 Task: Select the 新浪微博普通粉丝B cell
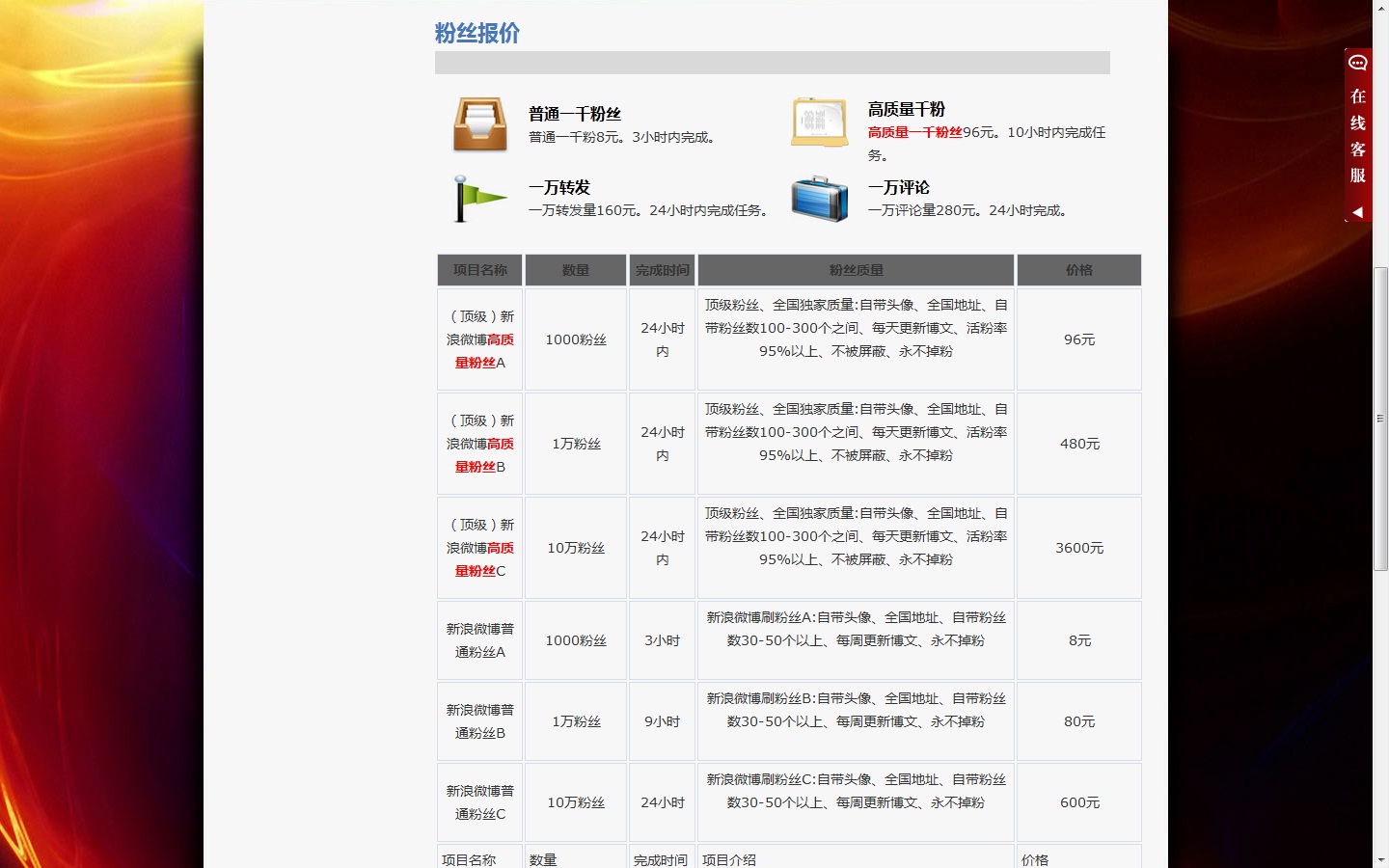point(479,721)
